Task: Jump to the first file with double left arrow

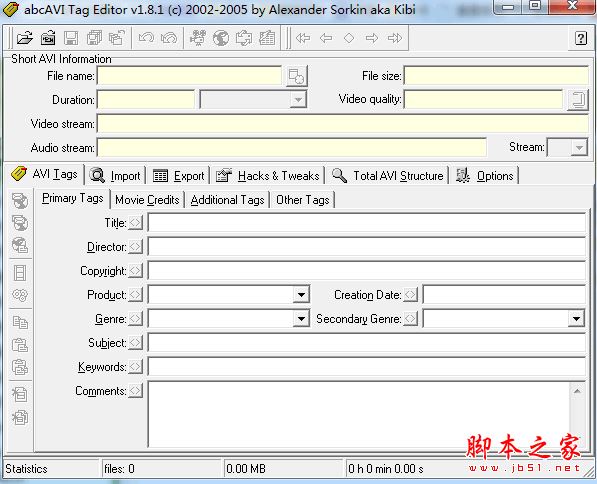Action: [x=303, y=38]
